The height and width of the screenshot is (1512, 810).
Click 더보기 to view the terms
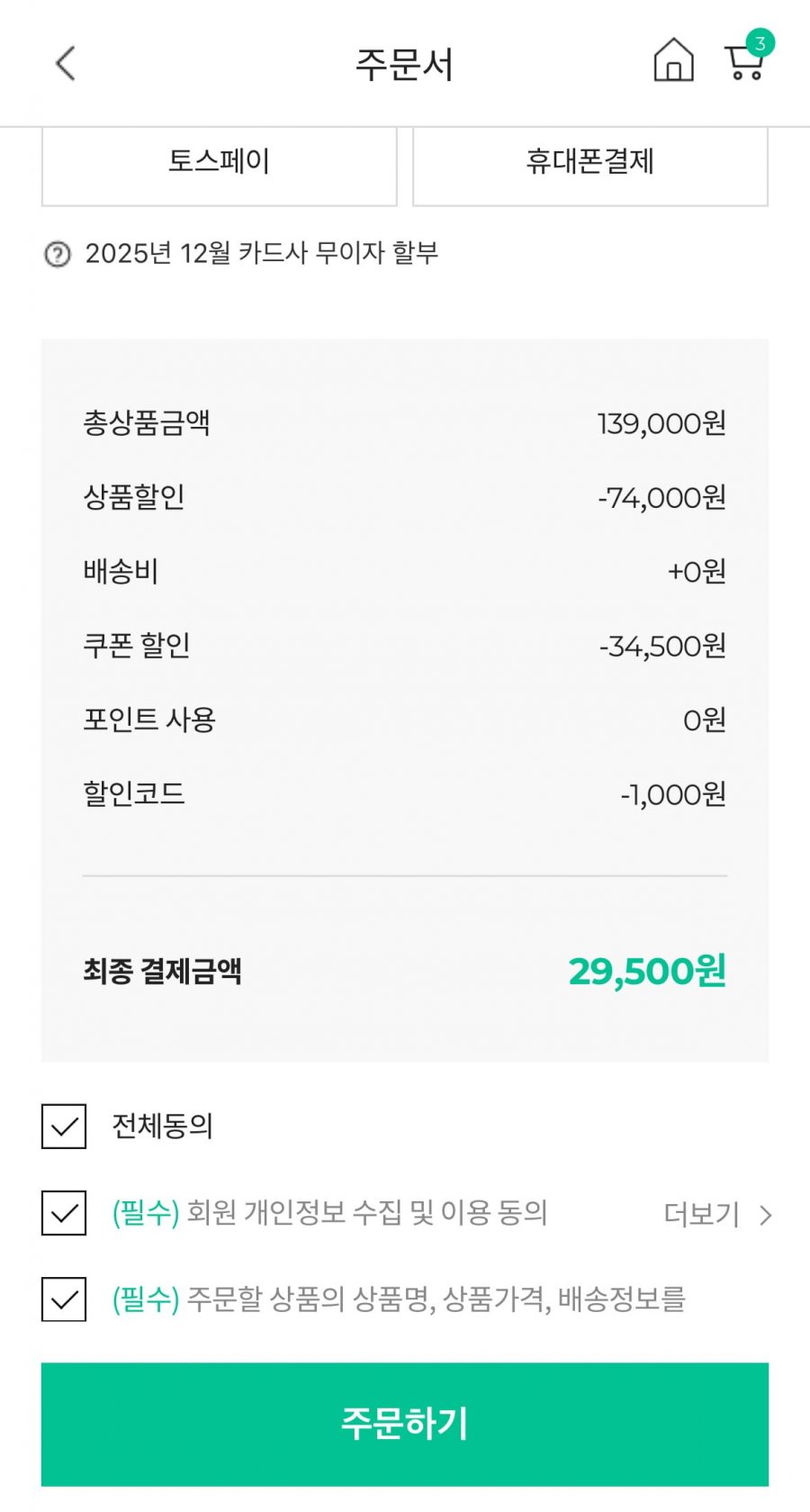(701, 1215)
